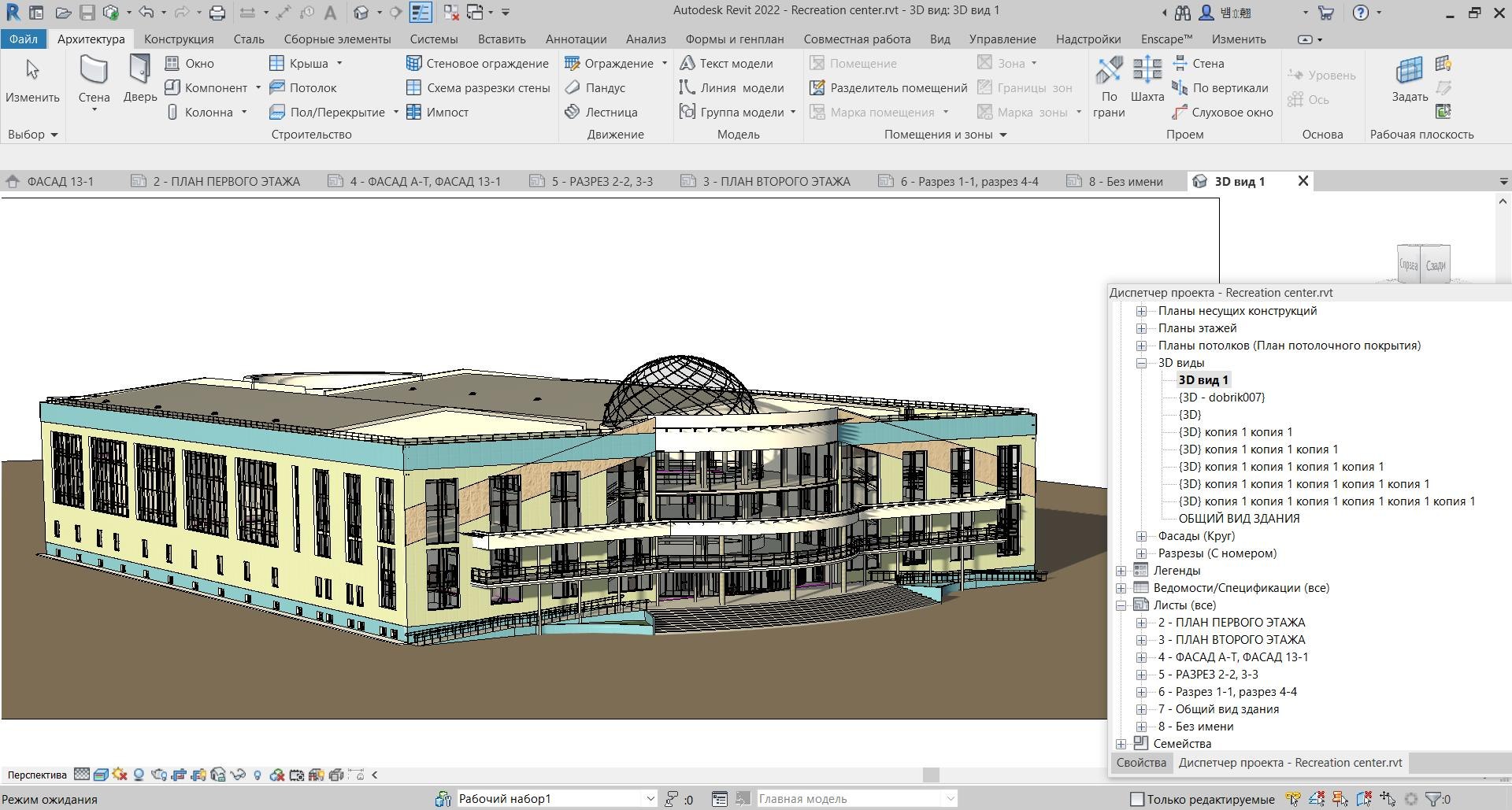This screenshot has width=1512, height=810.
Task: Open Выбор panel dropdown arrow
Action: 54,135
